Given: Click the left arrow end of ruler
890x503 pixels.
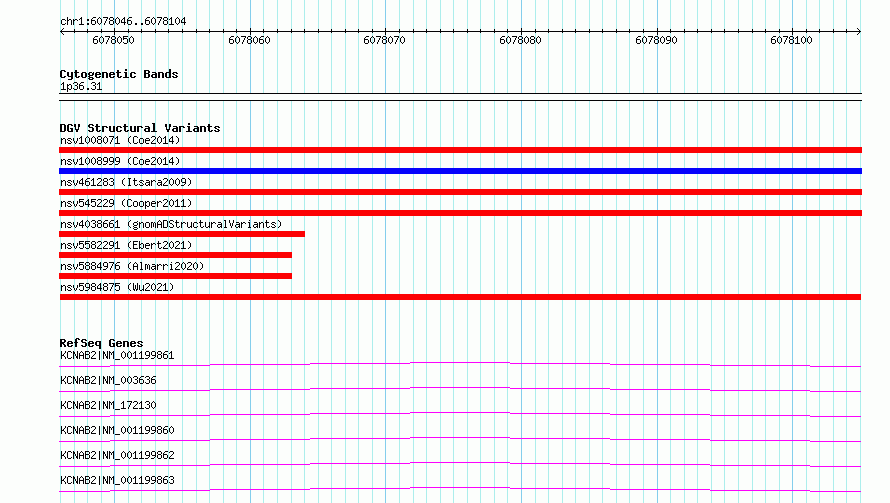Looking at the screenshot, I should pyautogui.click(x=62, y=31).
